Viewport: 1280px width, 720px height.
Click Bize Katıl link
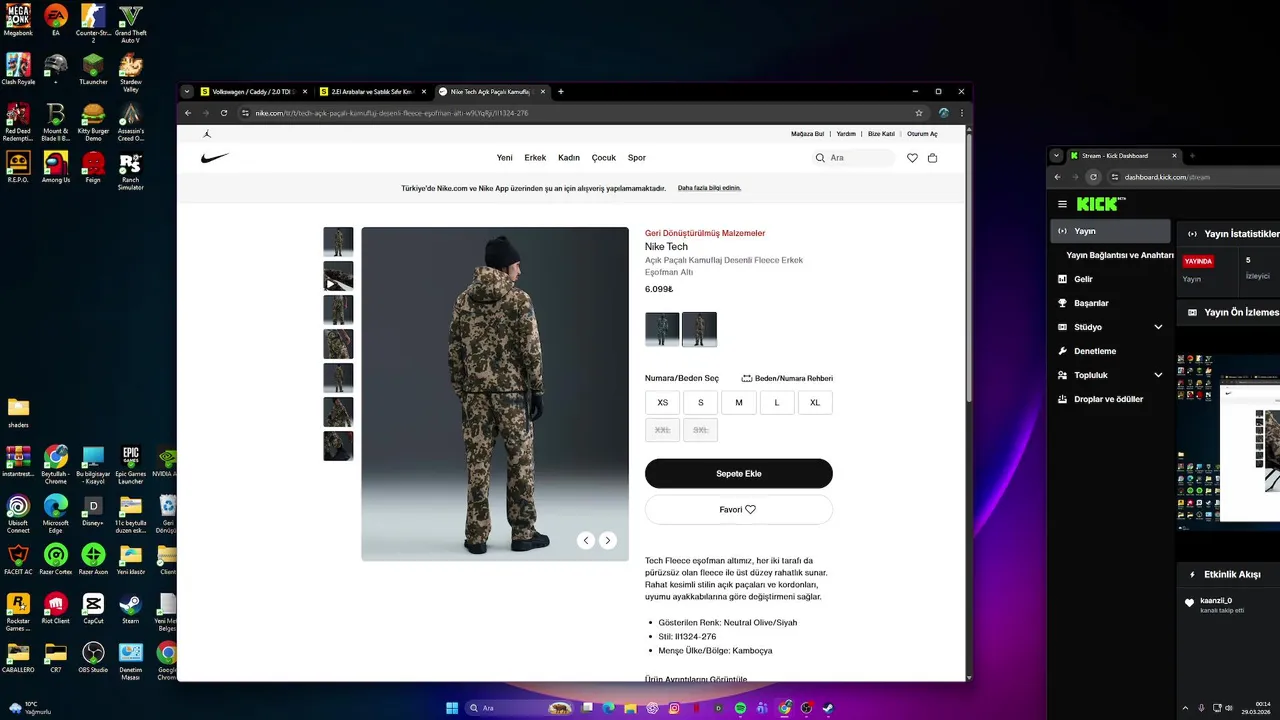(x=881, y=133)
